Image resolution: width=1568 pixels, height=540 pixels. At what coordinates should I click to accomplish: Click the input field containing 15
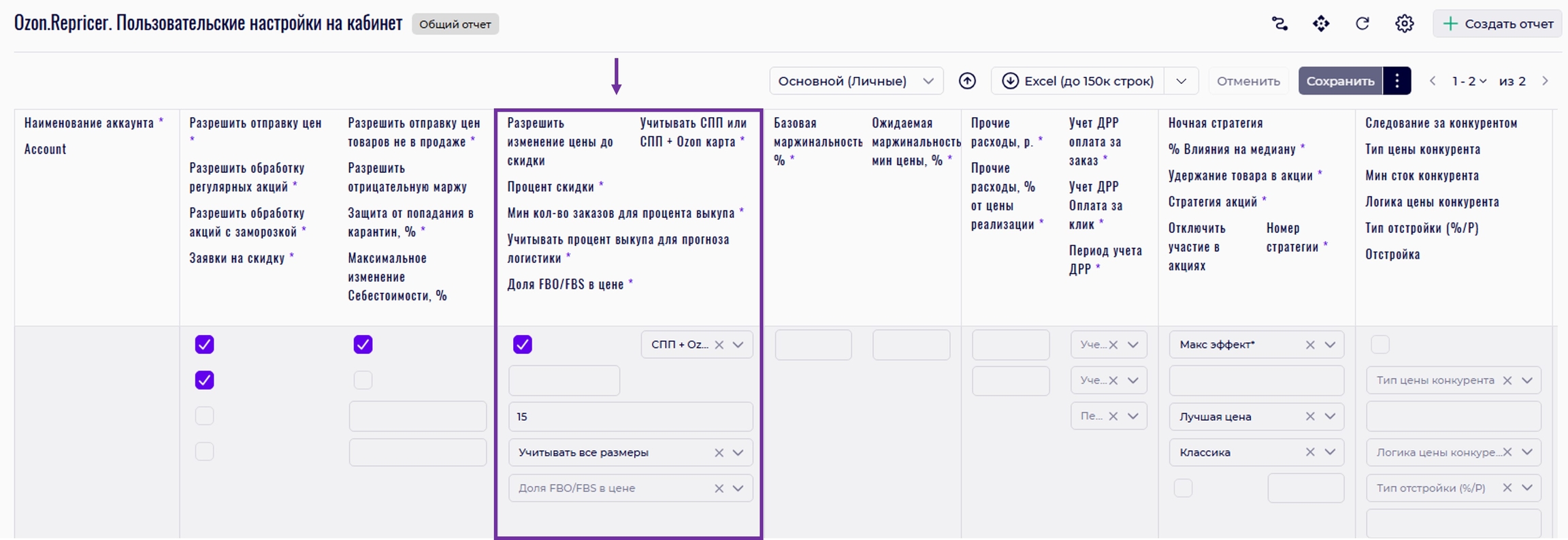[x=630, y=417]
